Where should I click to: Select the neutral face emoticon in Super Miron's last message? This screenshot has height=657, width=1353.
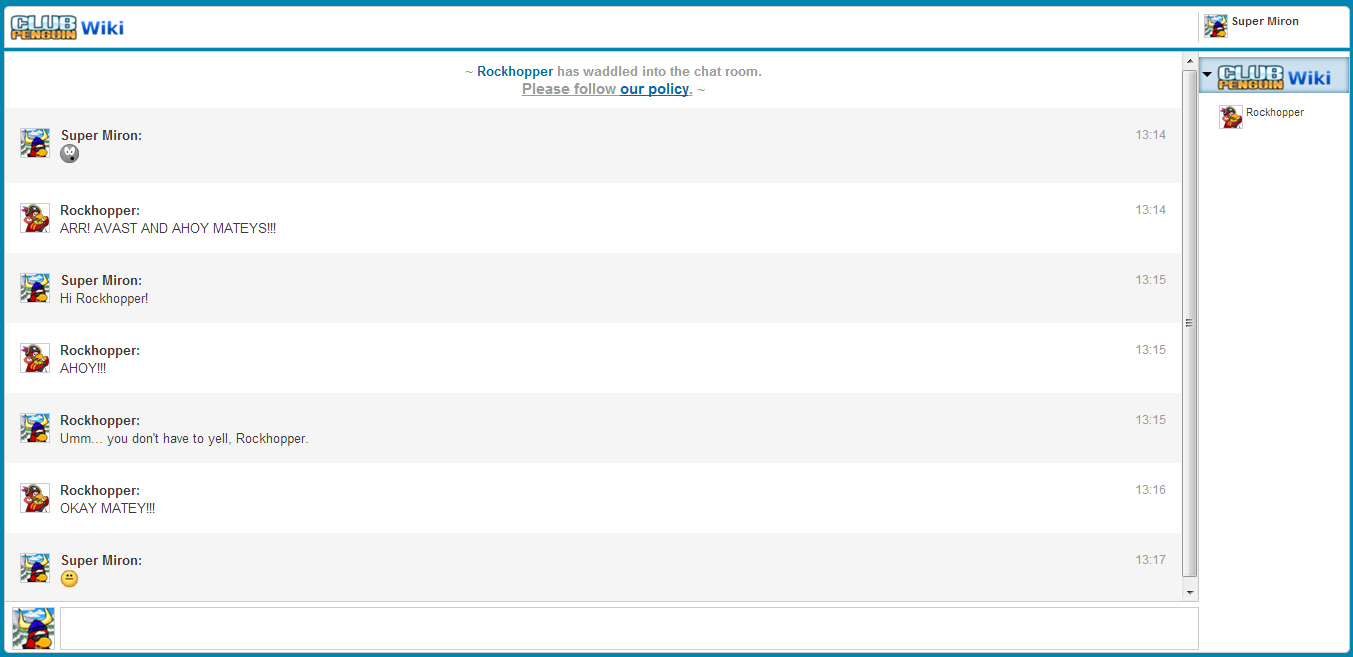[69, 579]
